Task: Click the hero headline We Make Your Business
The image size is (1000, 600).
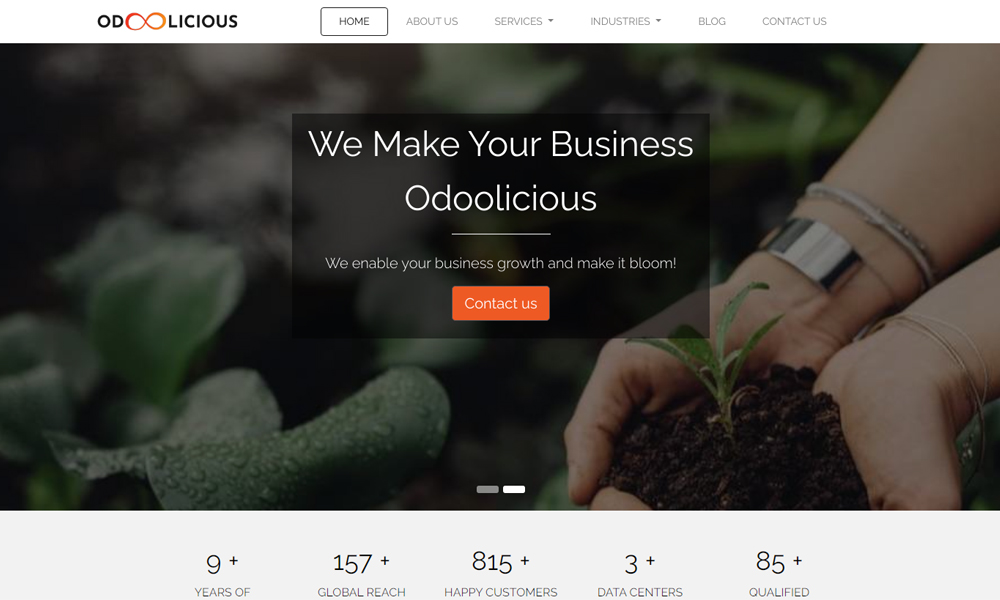Action: pos(501,144)
